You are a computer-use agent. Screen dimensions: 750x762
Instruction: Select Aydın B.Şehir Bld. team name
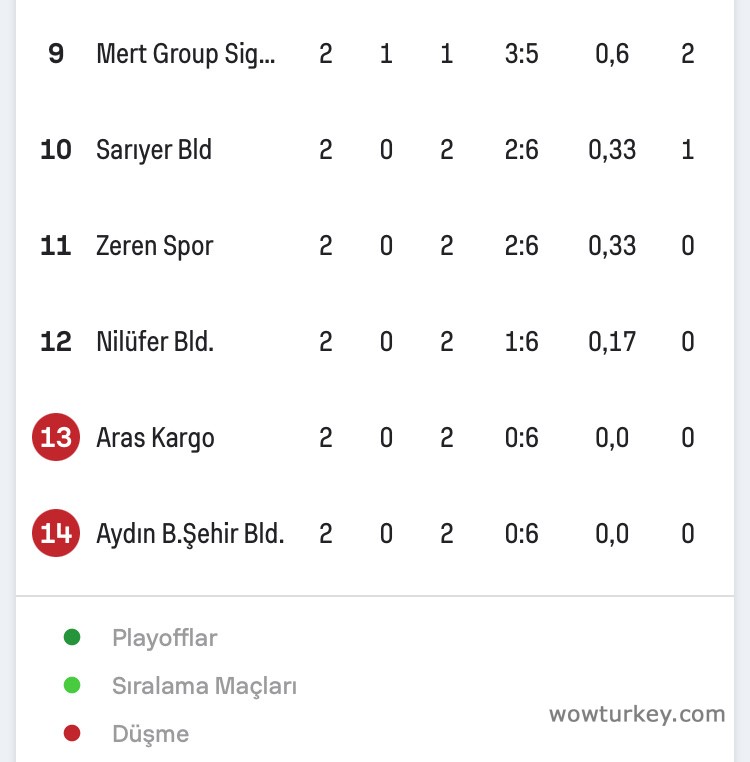click(x=190, y=534)
